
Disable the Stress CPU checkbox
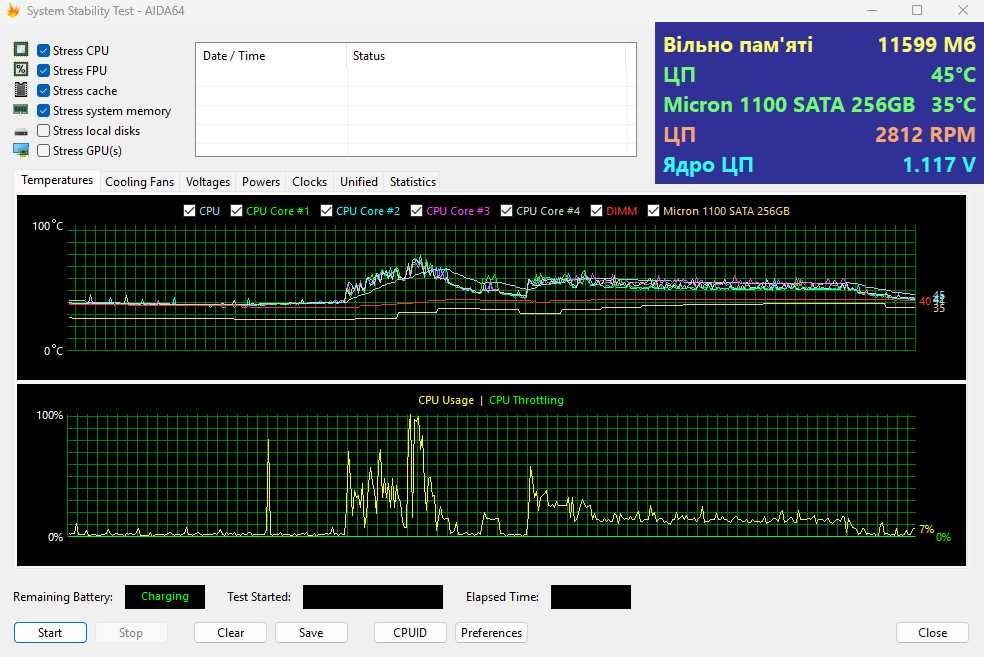(44, 51)
